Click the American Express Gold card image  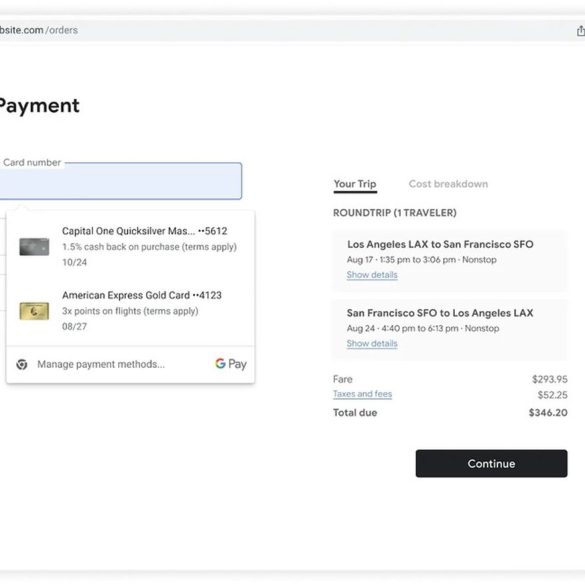click(34, 311)
